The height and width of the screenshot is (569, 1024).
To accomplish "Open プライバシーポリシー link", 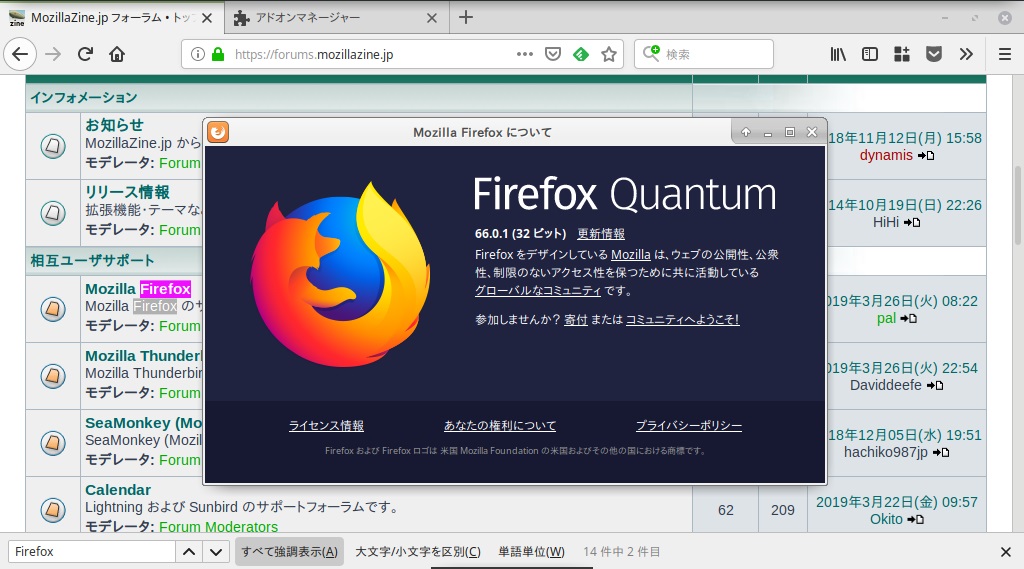I will coord(689,426).
